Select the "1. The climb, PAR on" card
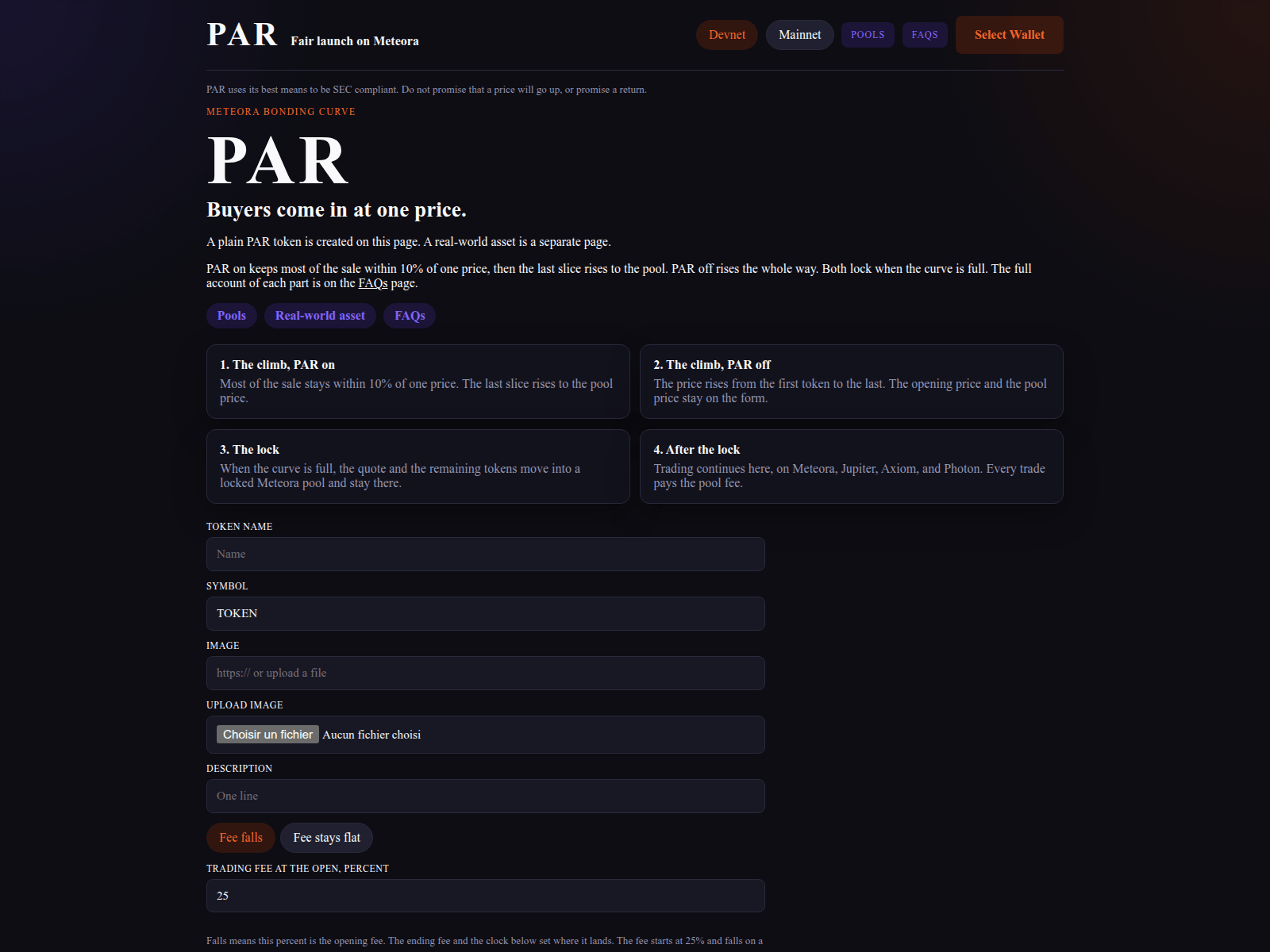 tap(418, 382)
